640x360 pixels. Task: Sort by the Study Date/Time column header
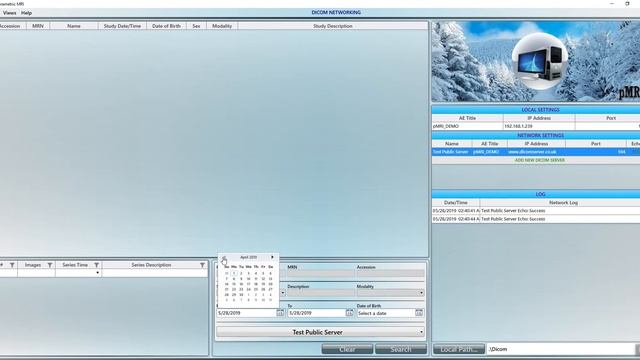point(122,26)
